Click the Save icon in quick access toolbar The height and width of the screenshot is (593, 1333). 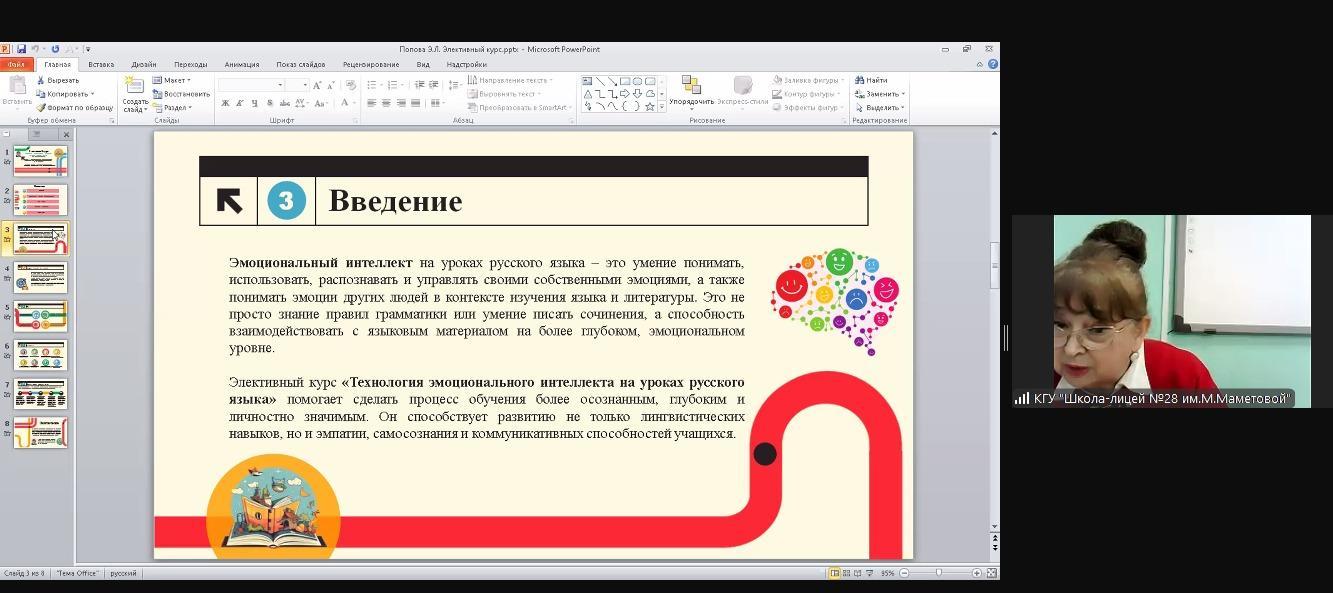pos(21,49)
